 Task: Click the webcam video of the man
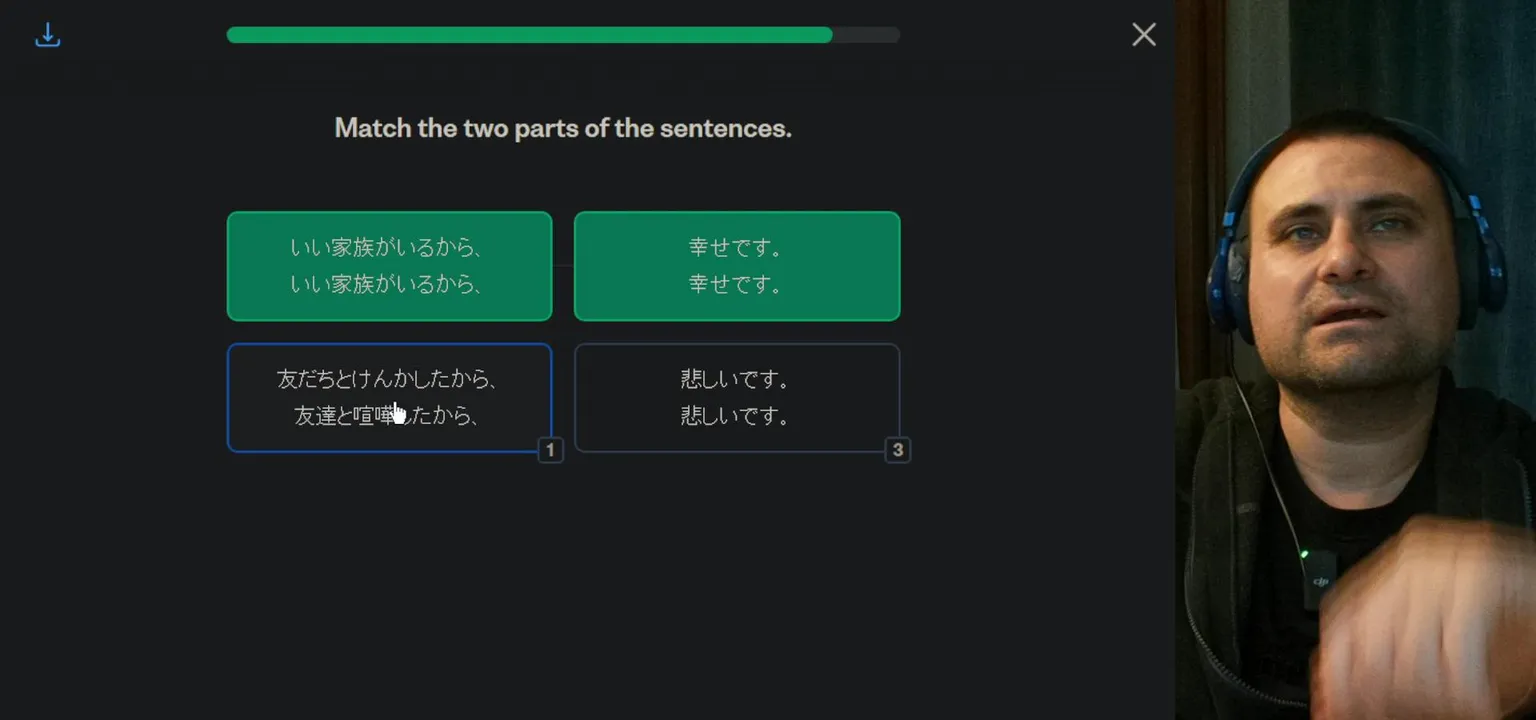tap(1355, 360)
